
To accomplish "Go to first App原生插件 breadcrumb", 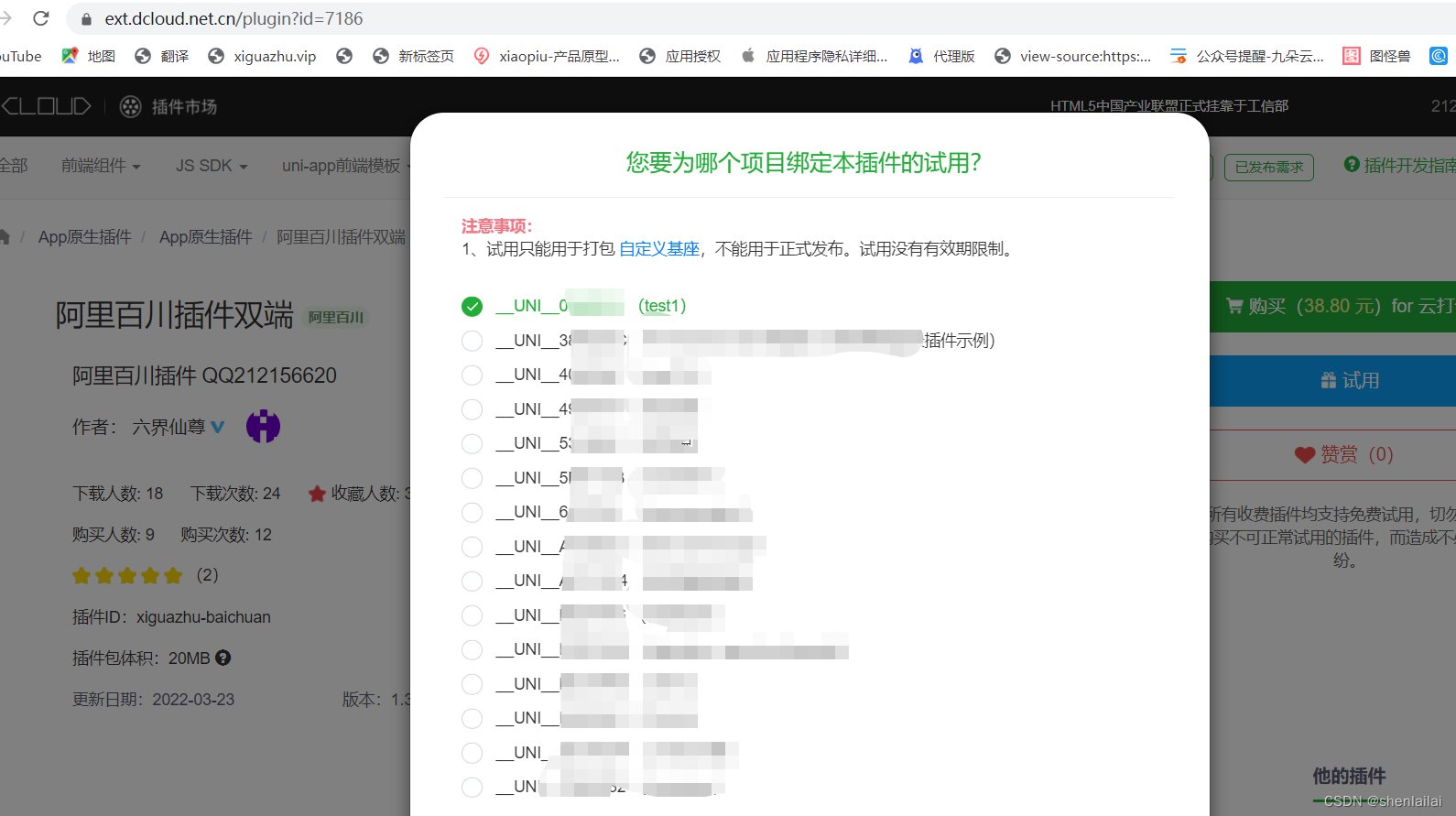I will point(84,237).
